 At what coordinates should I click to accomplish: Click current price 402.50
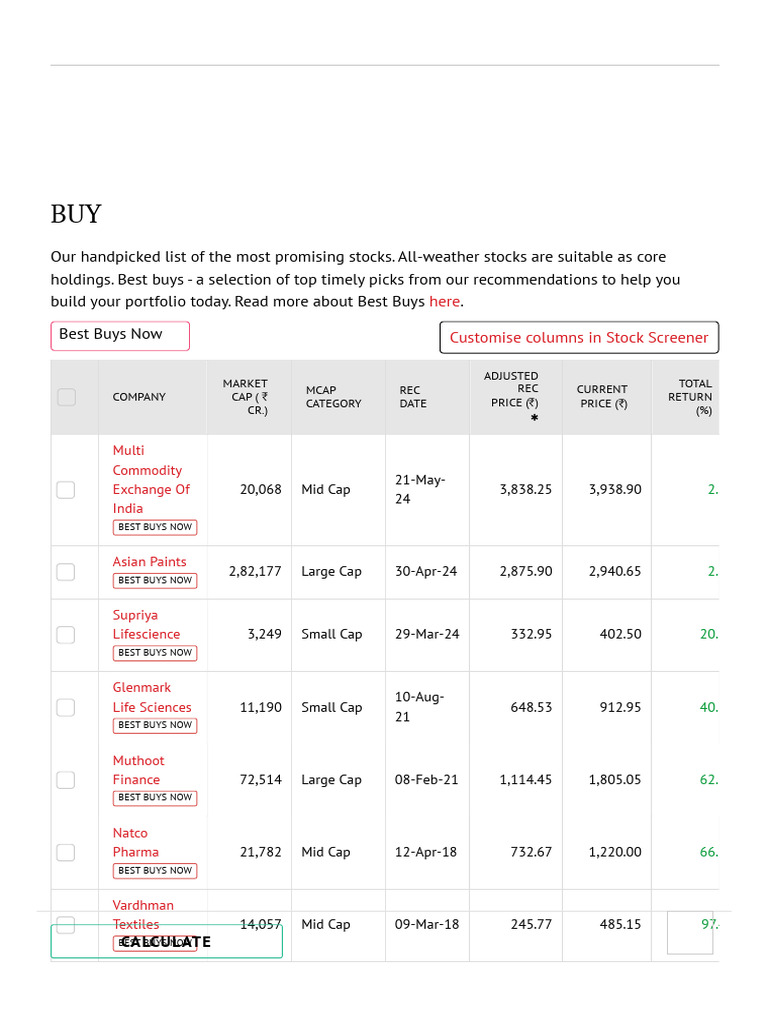[x=620, y=634]
